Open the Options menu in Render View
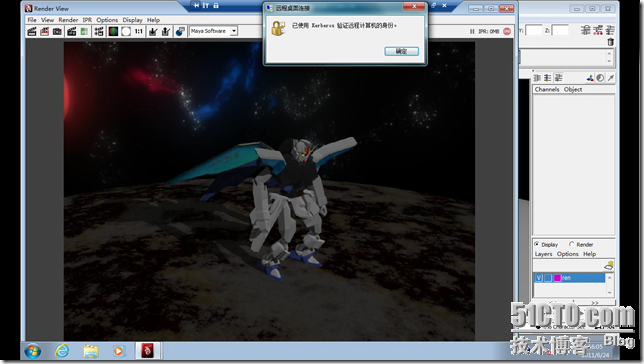Viewport: 644px width, 364px height. point(107,20)
